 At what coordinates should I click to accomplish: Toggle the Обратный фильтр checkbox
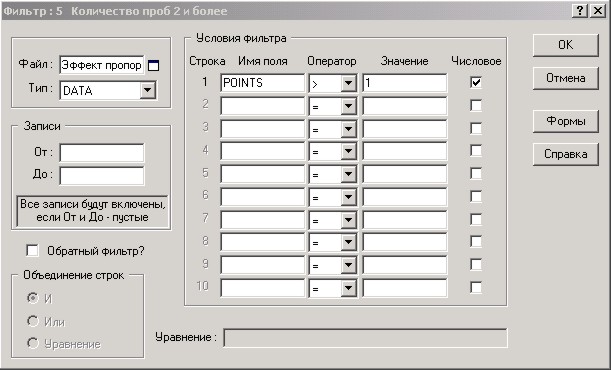point(32,250)
